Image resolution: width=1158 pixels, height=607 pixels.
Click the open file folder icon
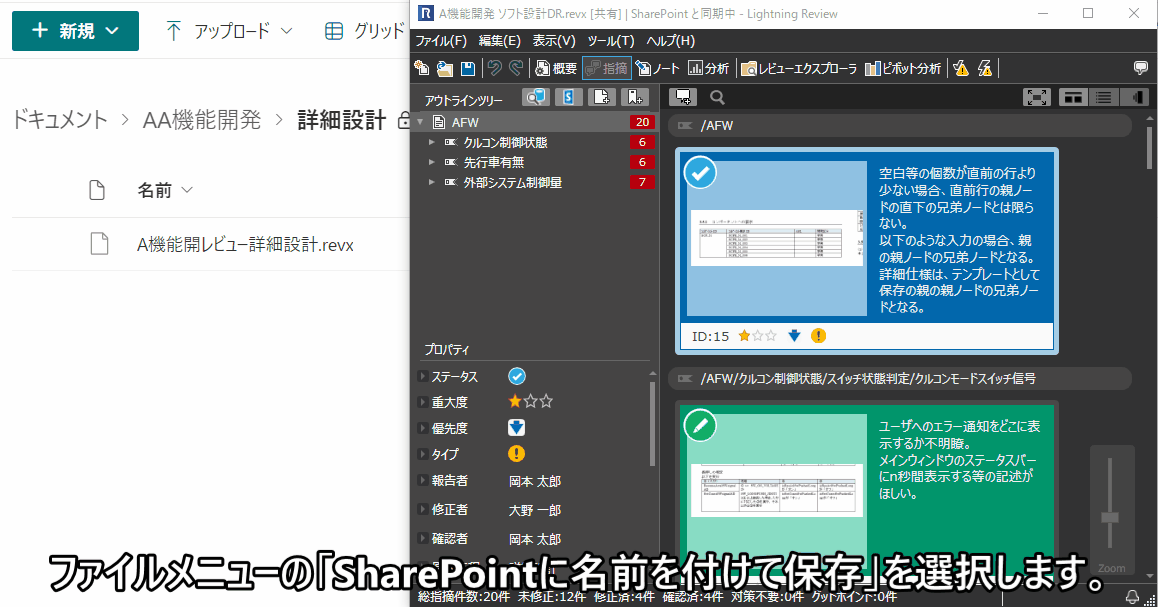point(445,68)
